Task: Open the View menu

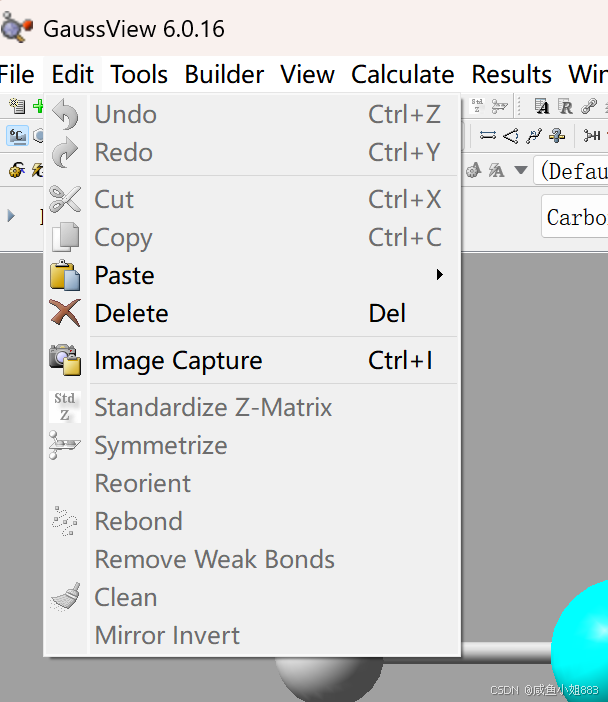Action: 308,74
